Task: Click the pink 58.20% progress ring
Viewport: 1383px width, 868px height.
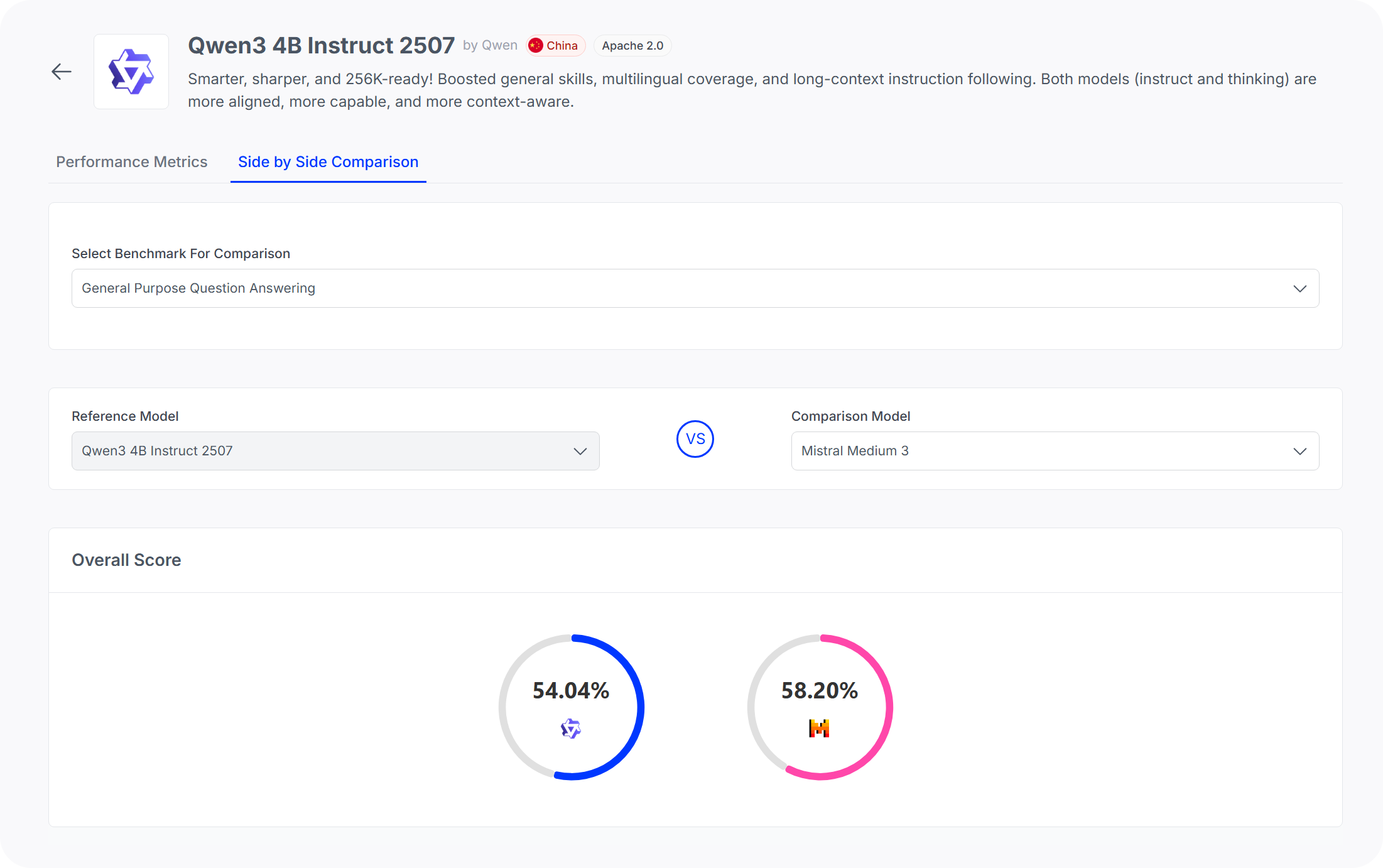Action: click(888, 707)
